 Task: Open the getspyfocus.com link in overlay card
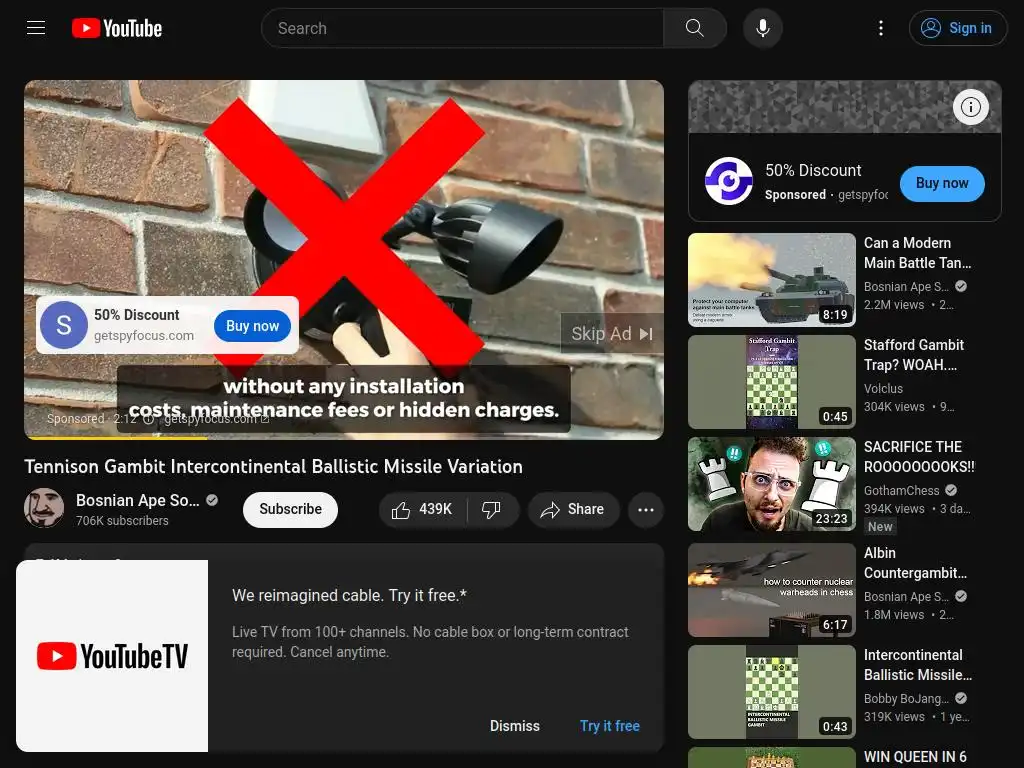click(144, 336)
